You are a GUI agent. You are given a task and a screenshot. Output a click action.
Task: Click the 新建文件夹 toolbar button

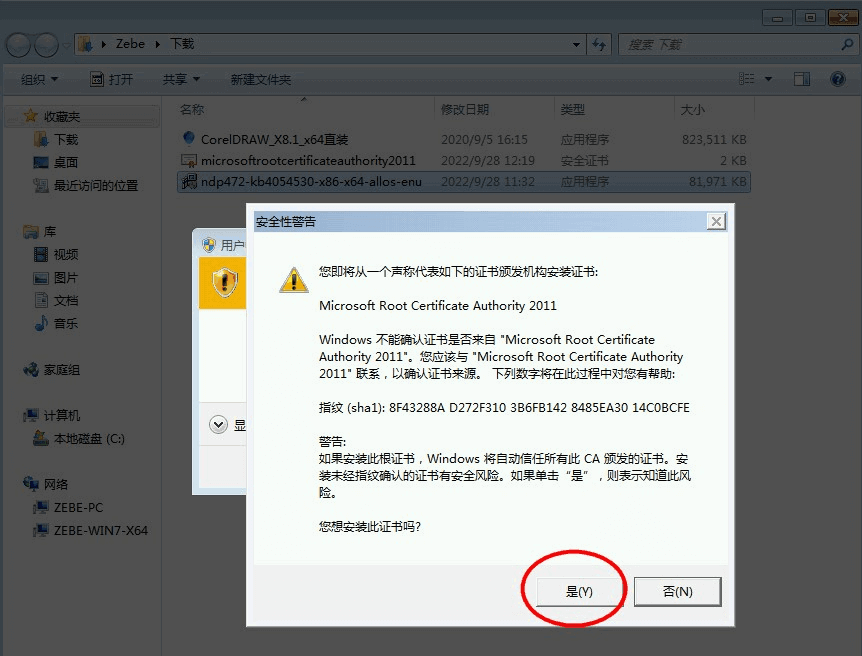pyautogui.click(x=260, y=79)
